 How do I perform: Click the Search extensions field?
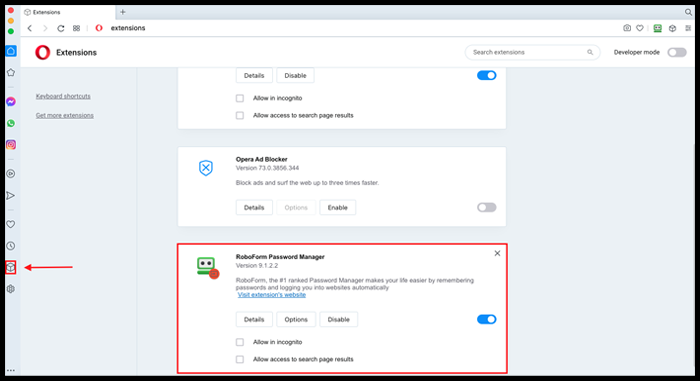point(532,52)
